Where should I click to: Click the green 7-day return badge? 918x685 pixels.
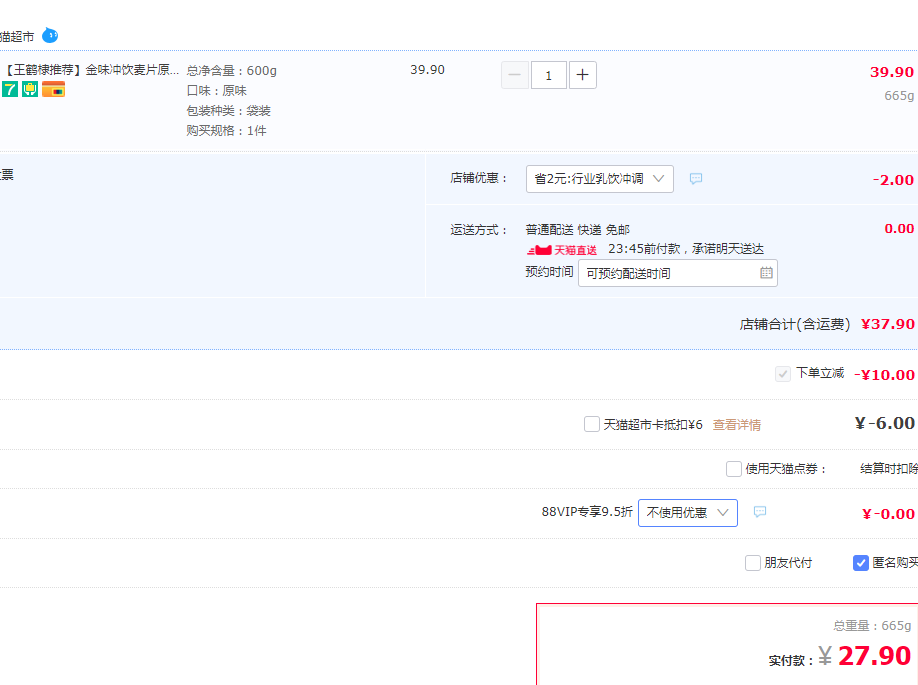pyautogui.click(x=10, y=90)
